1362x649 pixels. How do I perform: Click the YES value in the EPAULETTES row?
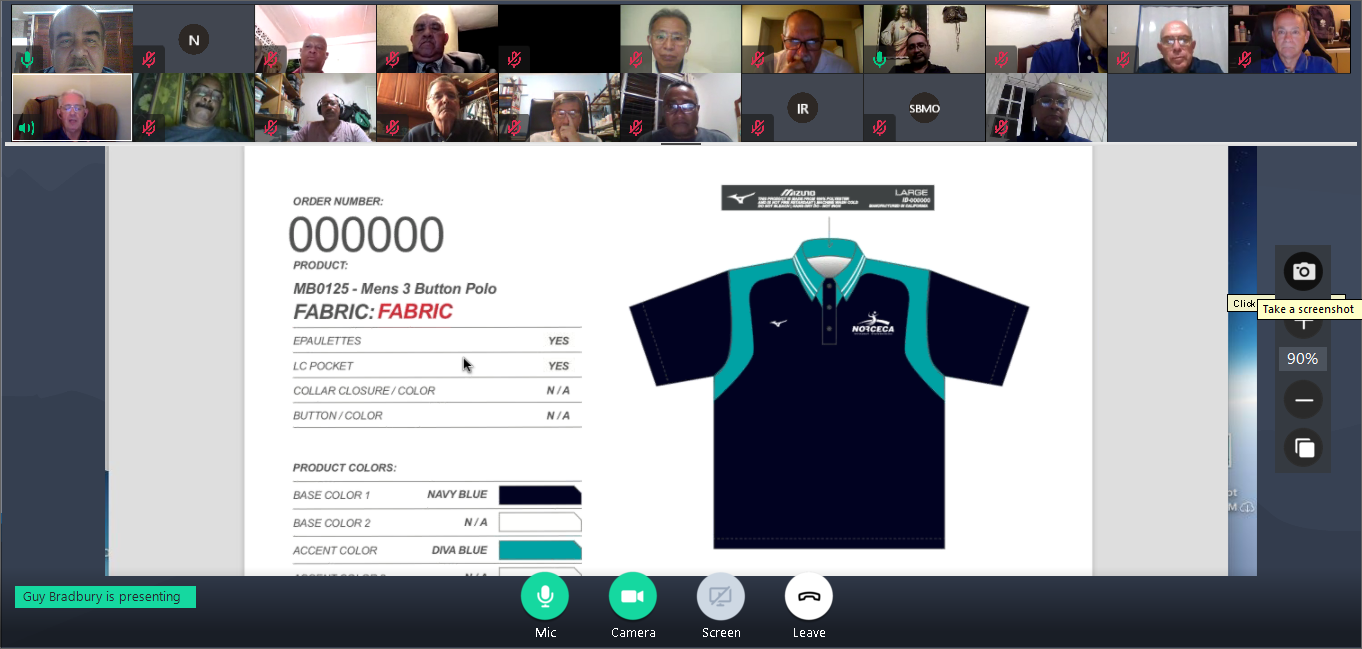(x=558, y=341)
